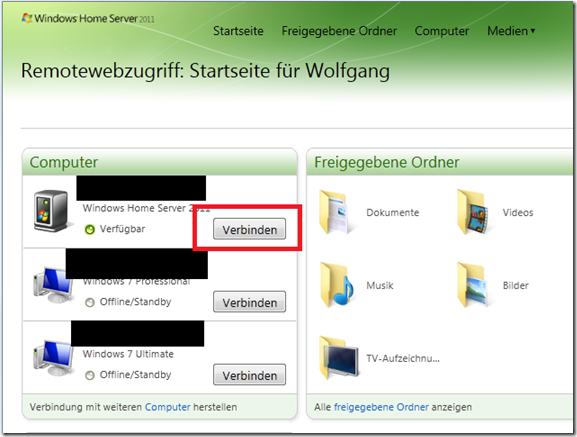Open the Videos folder icon
Screen dimensions: 577x437
[473, 212]
